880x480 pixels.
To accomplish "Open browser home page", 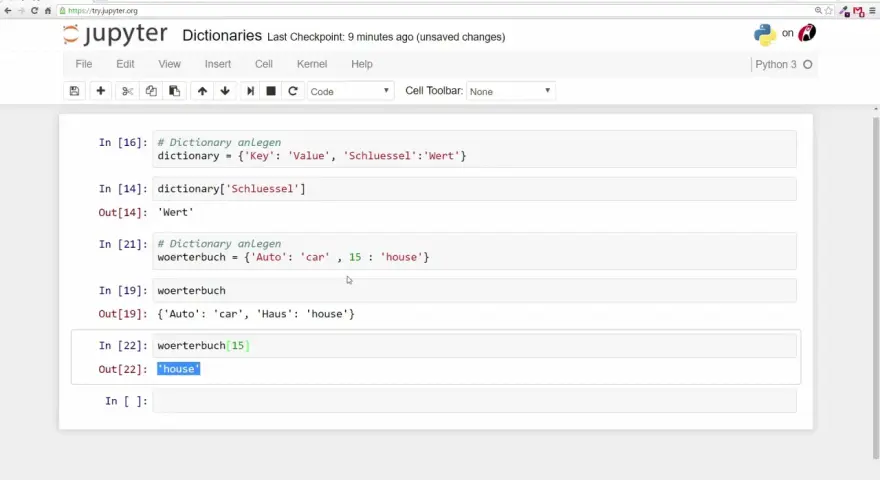I will 48,11.
